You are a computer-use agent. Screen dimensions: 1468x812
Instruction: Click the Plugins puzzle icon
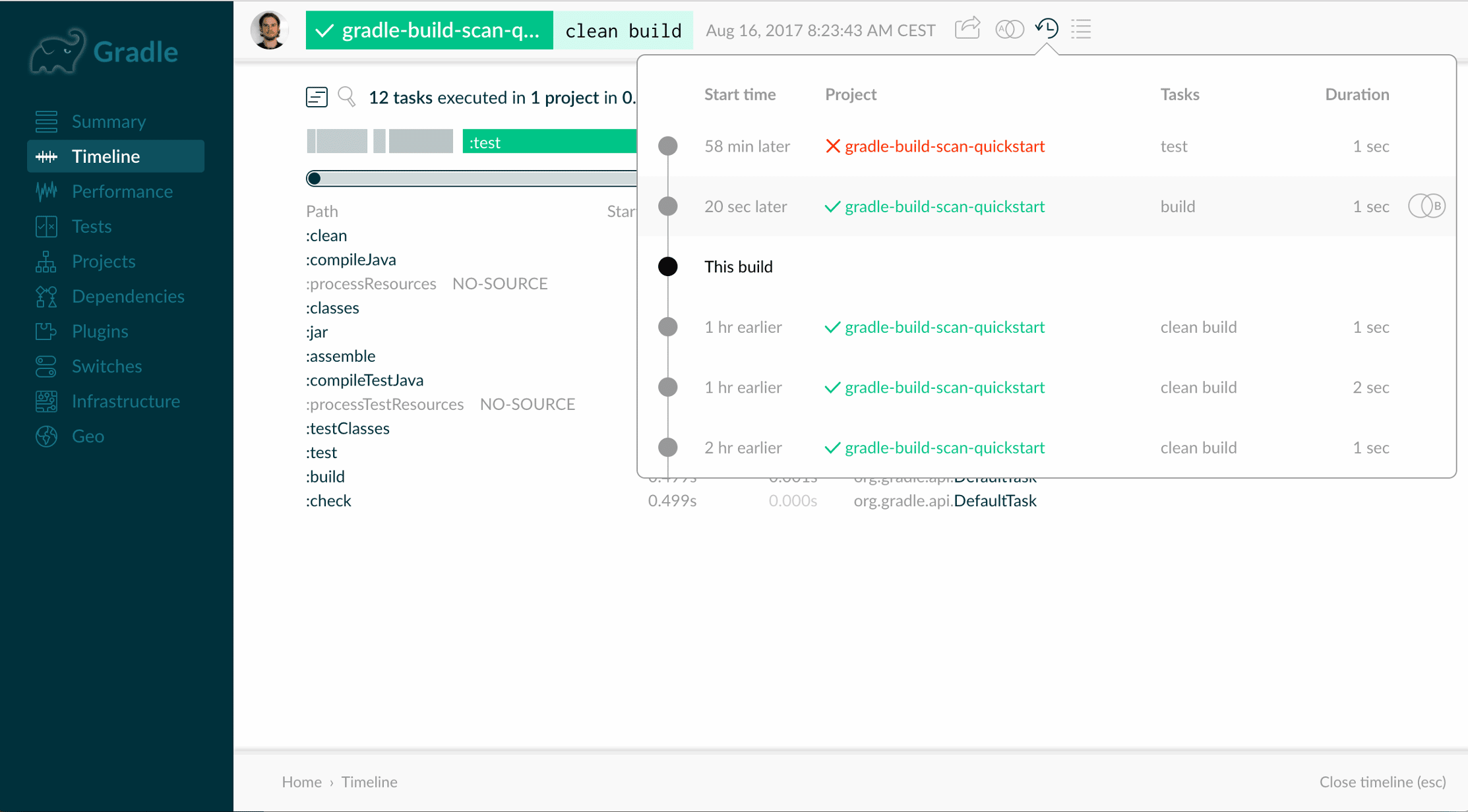pos(46,331)
